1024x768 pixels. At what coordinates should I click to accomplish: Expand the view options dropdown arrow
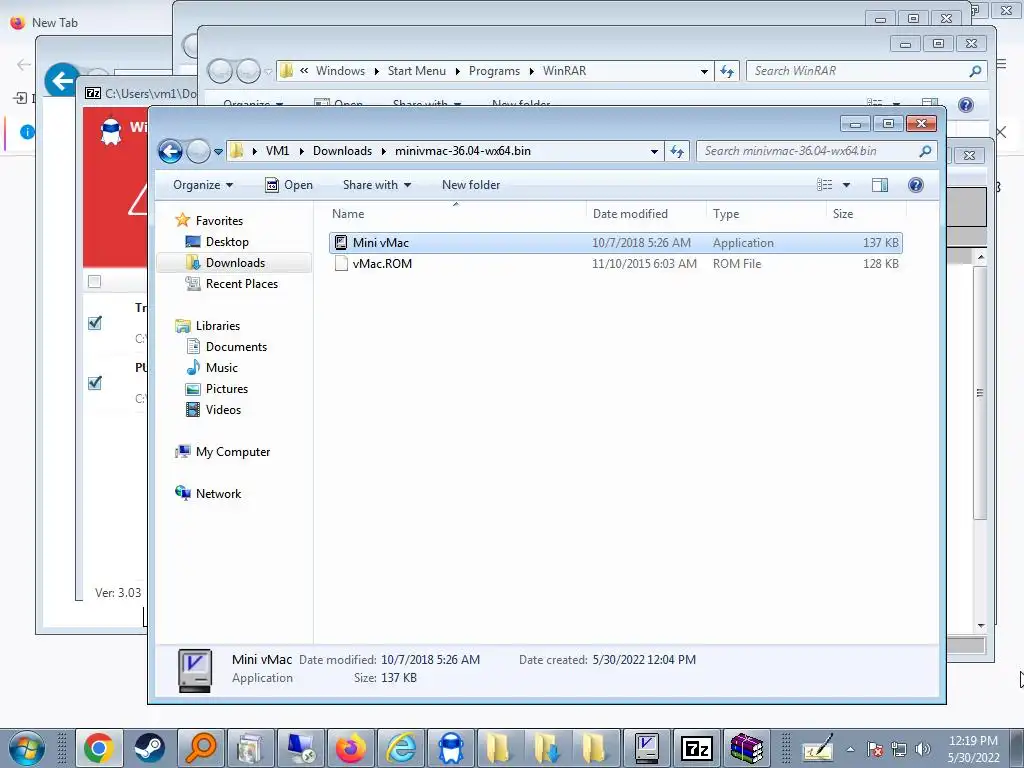(846, 185)
